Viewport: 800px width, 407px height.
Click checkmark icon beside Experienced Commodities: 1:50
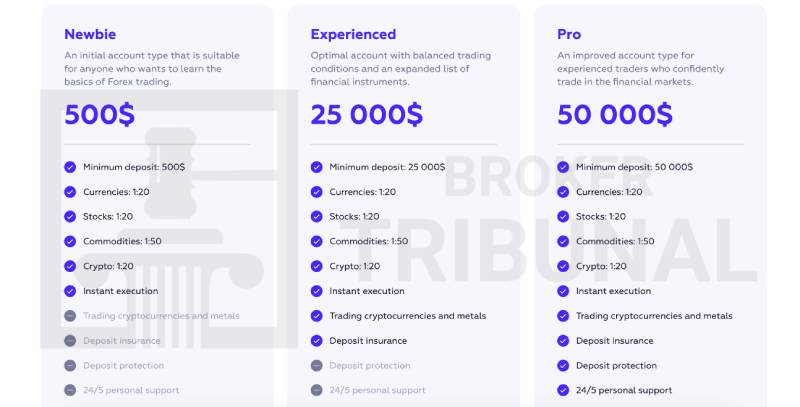[x=316, y=241]
